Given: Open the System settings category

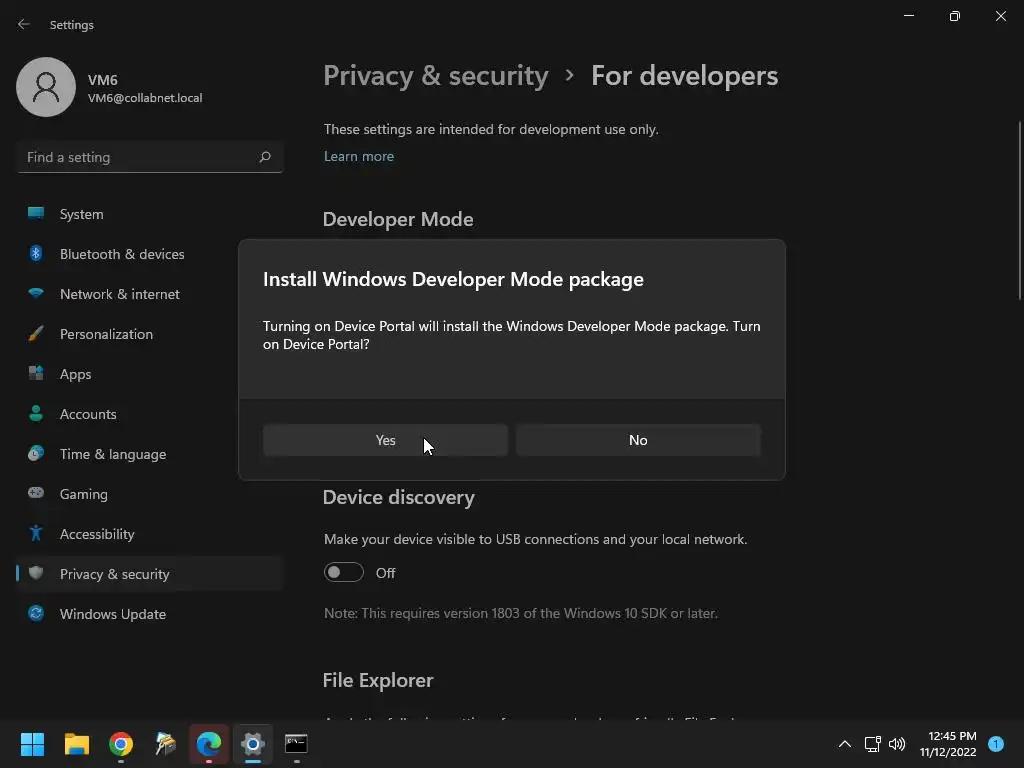Looking at the screenshot, I should [x=150, y=214].
